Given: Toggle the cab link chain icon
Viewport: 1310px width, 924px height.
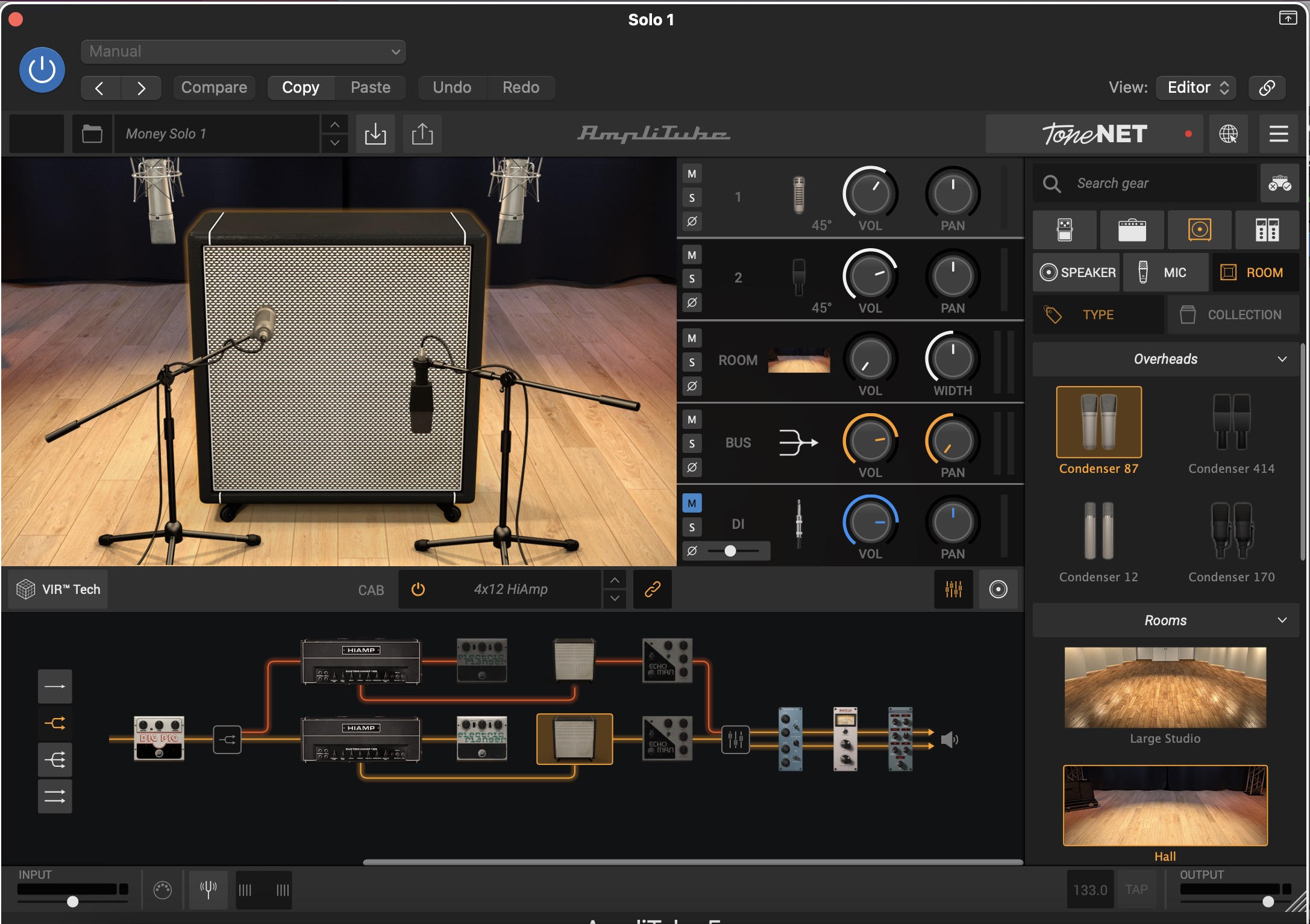Looking at the screenshot, I should (x=653, y=589).
